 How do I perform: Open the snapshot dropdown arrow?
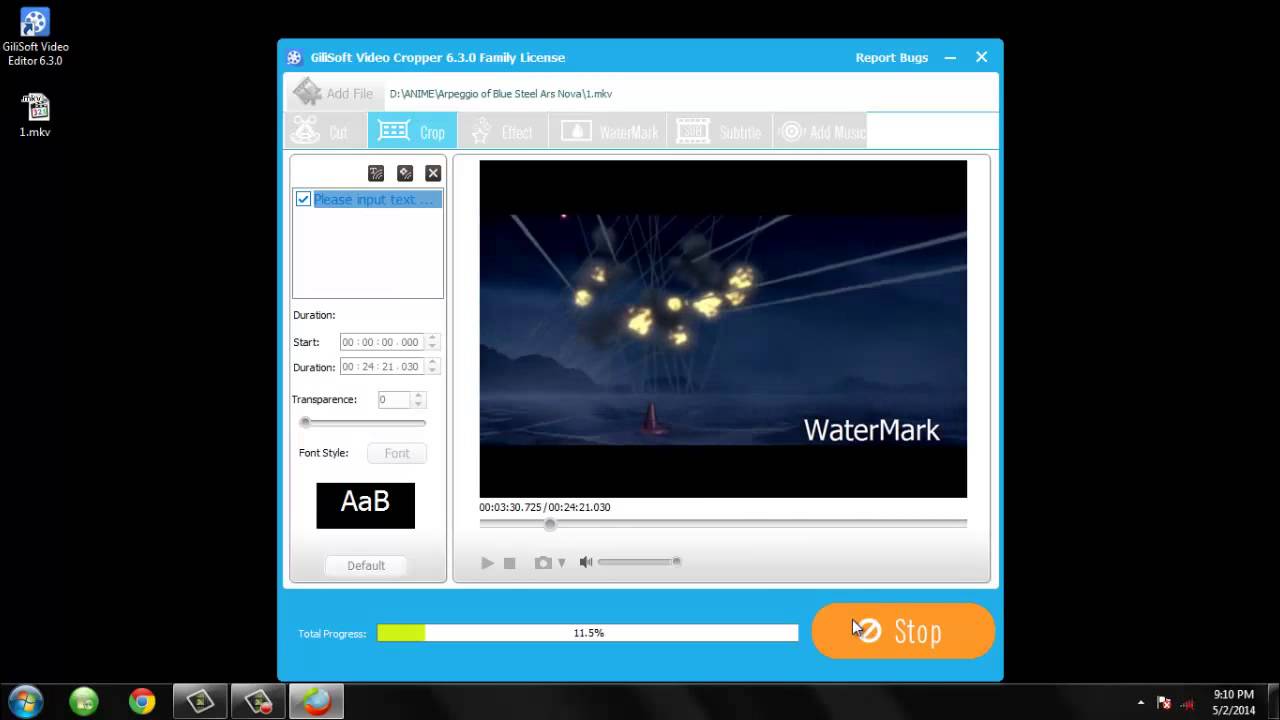tap(561, 563)
